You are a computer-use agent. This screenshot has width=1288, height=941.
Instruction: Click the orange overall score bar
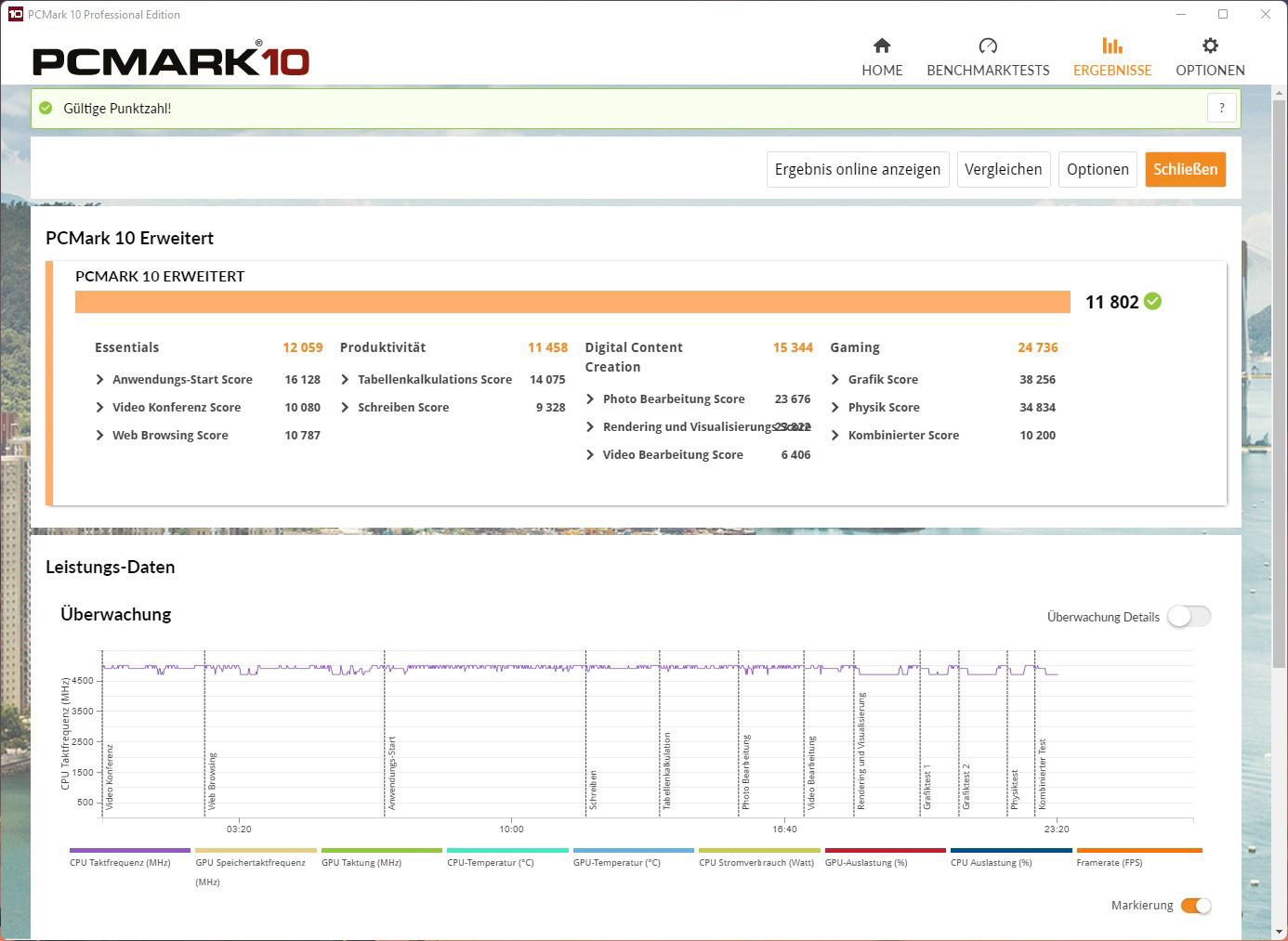point(572,302)
